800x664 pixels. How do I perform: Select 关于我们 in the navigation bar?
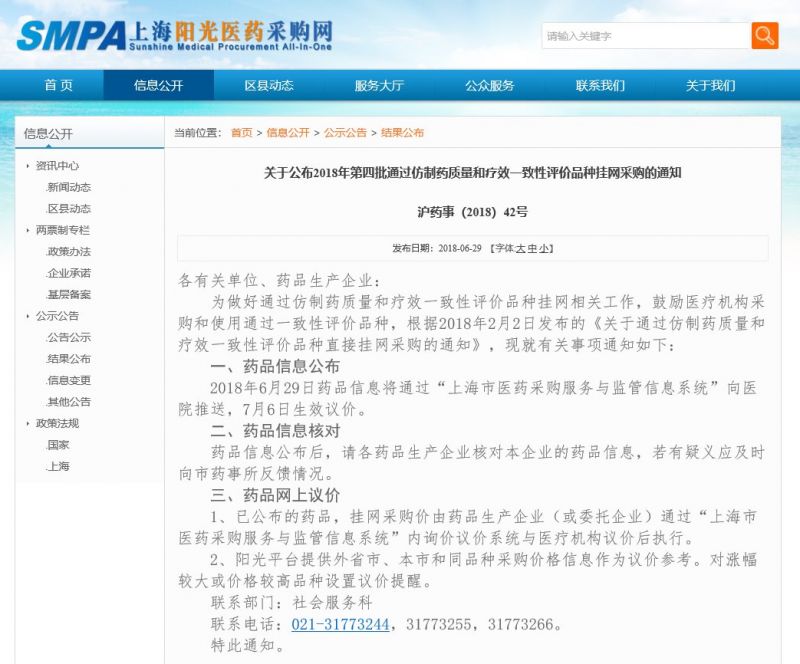click(x=710, y=85)
